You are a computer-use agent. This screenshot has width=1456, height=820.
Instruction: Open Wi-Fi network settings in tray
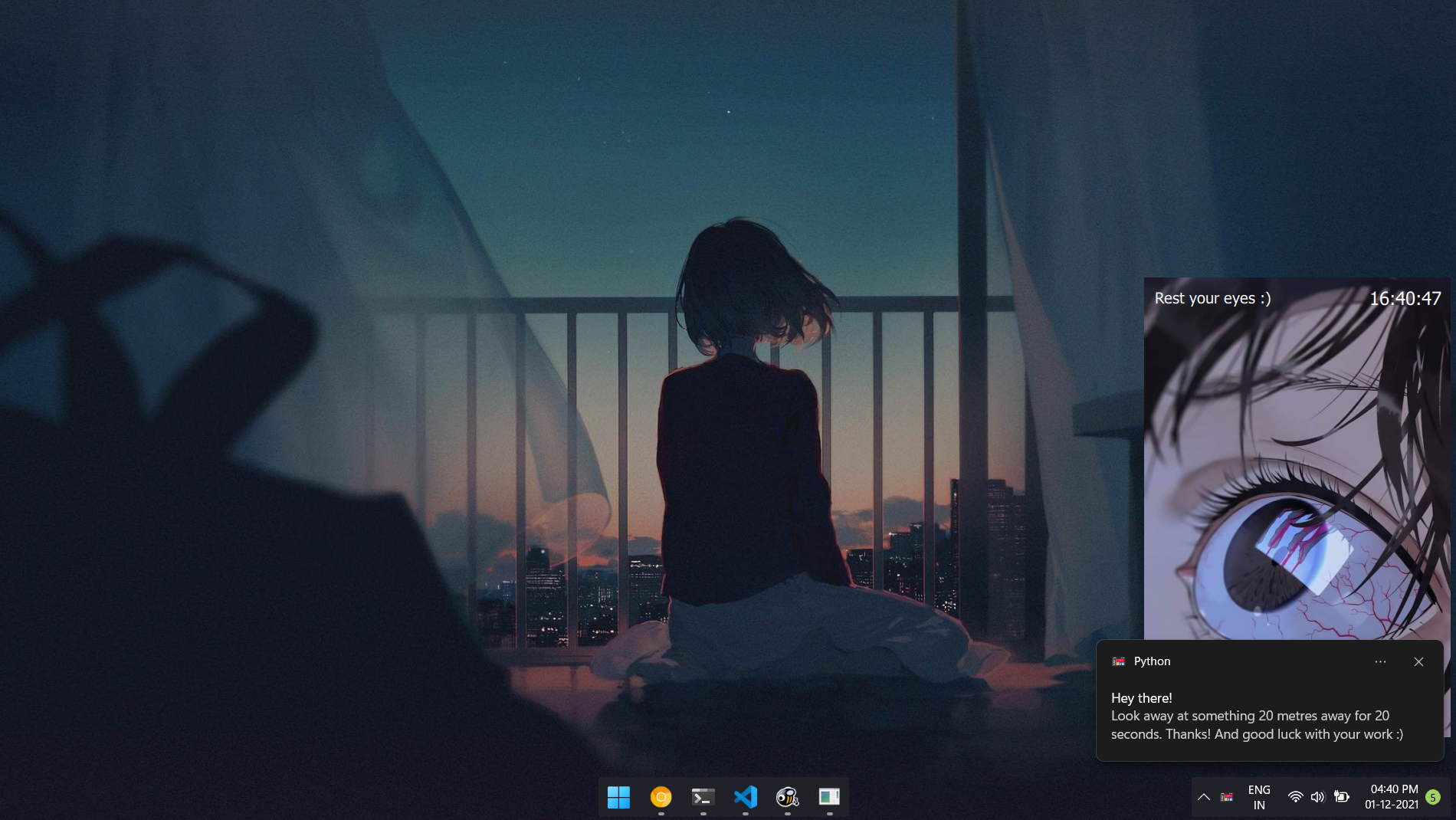point(1295,797)
